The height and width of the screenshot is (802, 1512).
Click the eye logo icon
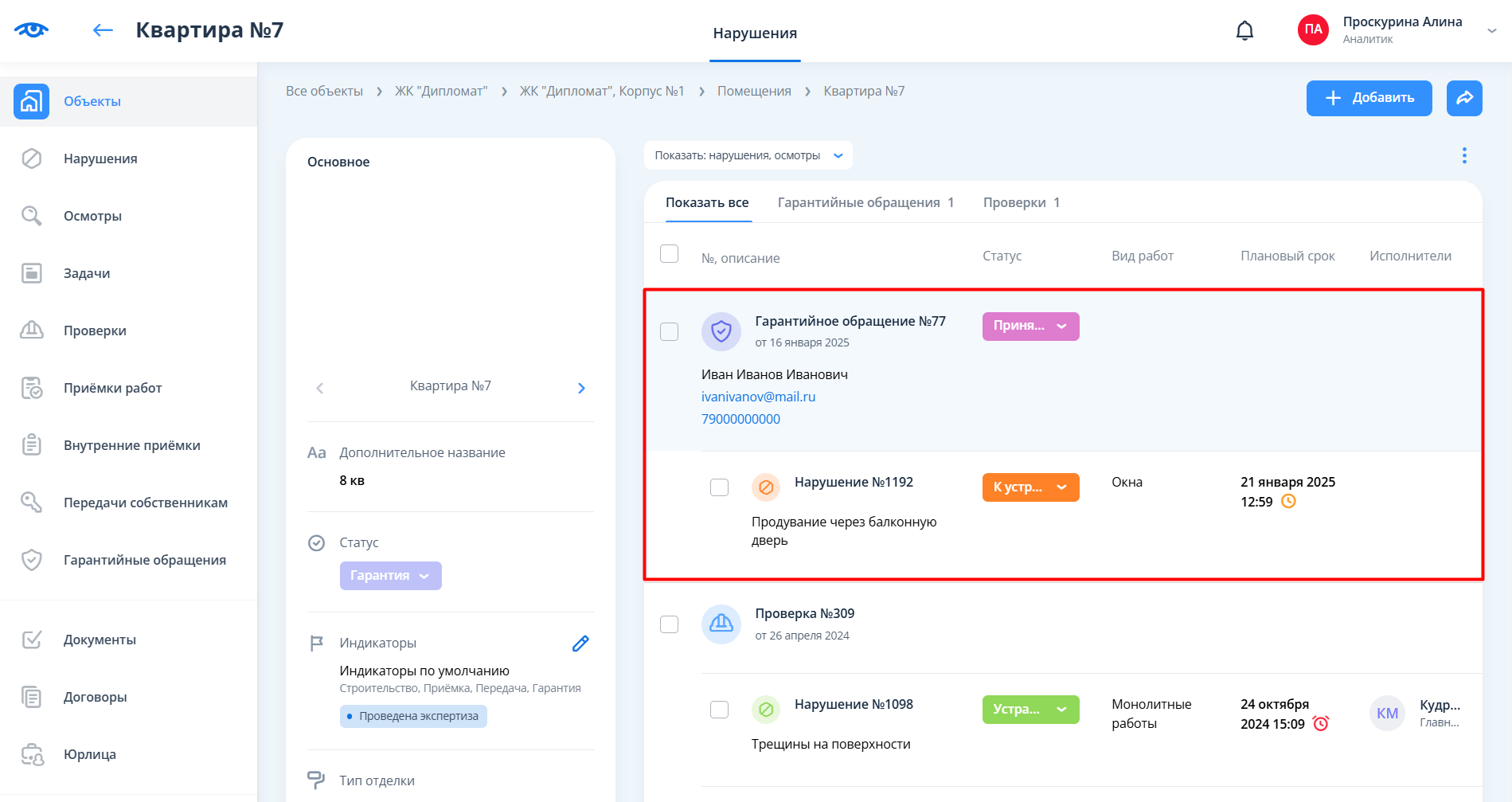31,30
